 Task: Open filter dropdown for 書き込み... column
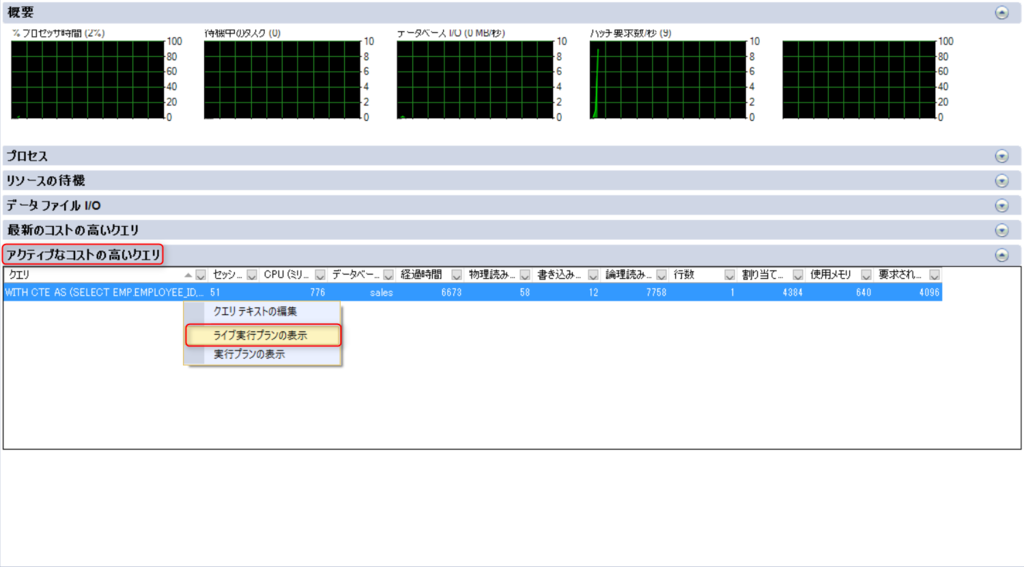tap(593, 275)
